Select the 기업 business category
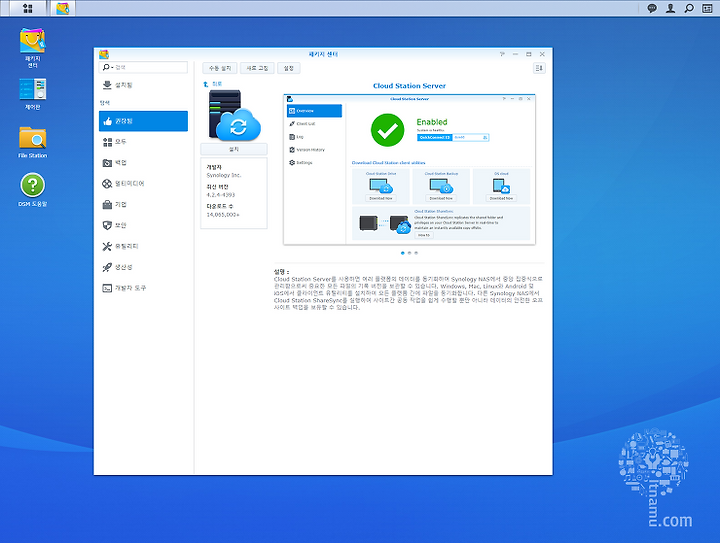The image size is (720, 543). [x=143, y=204]
